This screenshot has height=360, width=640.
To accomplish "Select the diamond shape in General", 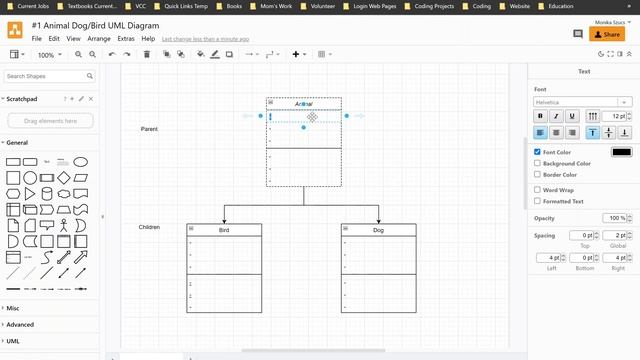I will 64,178.
